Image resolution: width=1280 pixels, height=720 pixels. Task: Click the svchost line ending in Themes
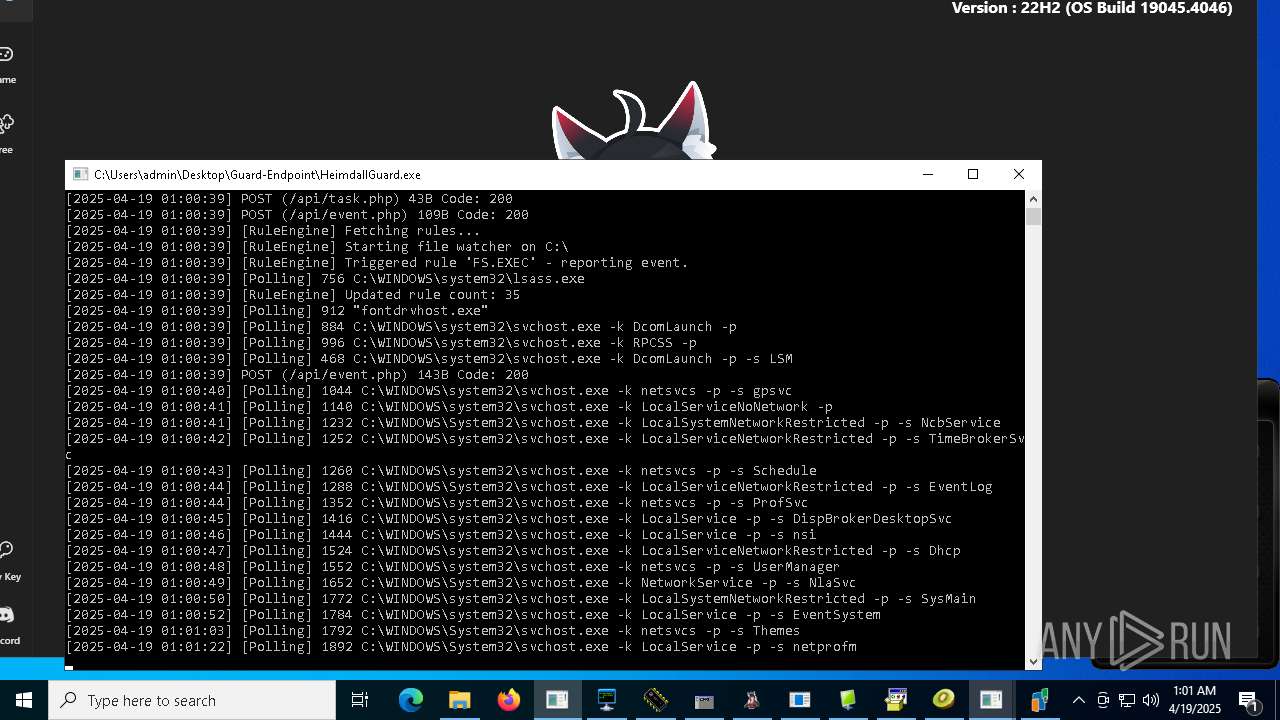pos(433,631)
